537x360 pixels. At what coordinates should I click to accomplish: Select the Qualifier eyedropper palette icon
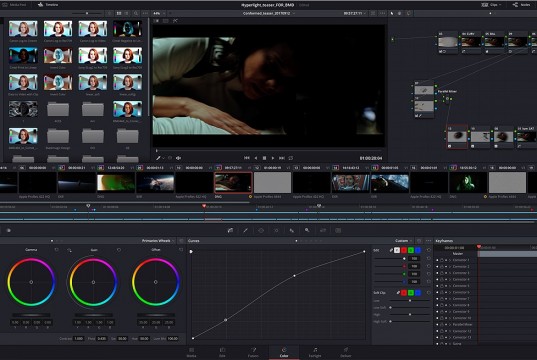coord(246,231)
